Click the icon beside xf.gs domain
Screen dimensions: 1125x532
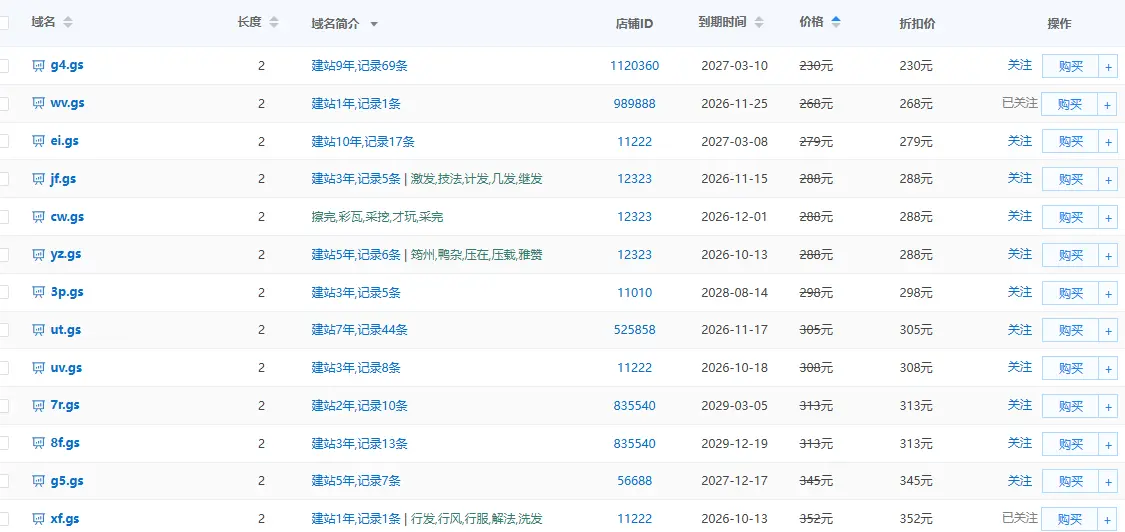[39, 518]
